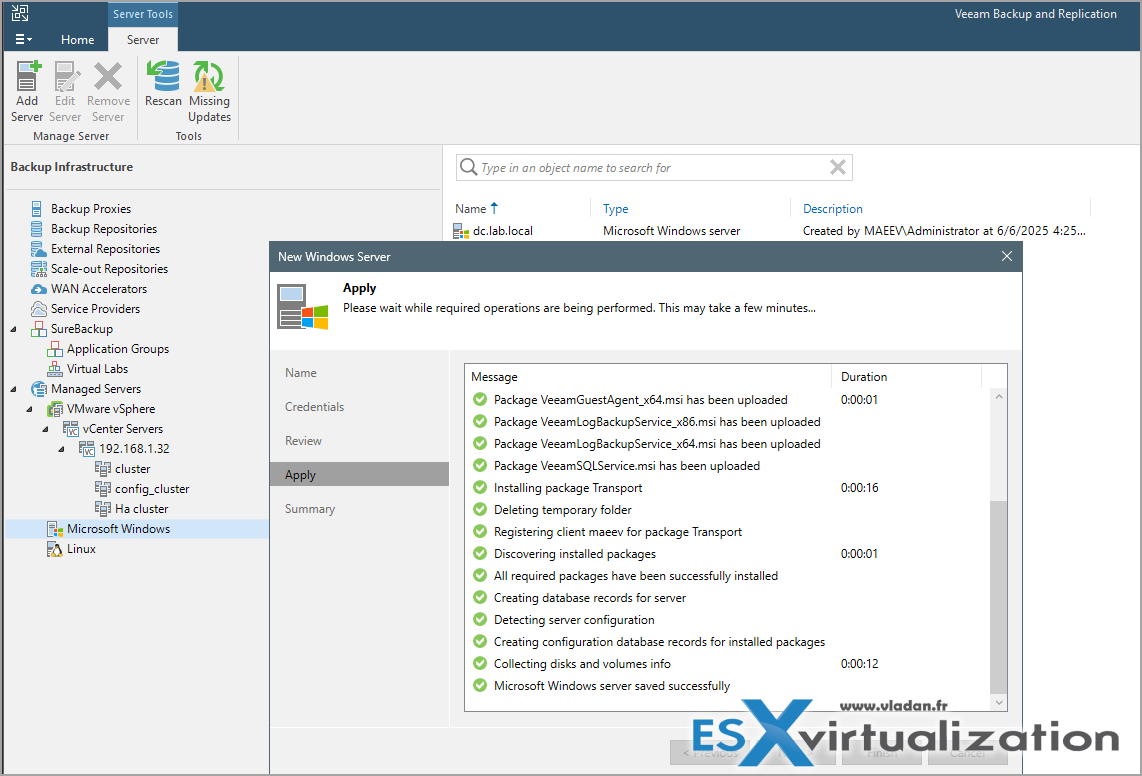1142x776 pixels.
Task: Select the dc.lab.local server row
Action: pos(772,231)
